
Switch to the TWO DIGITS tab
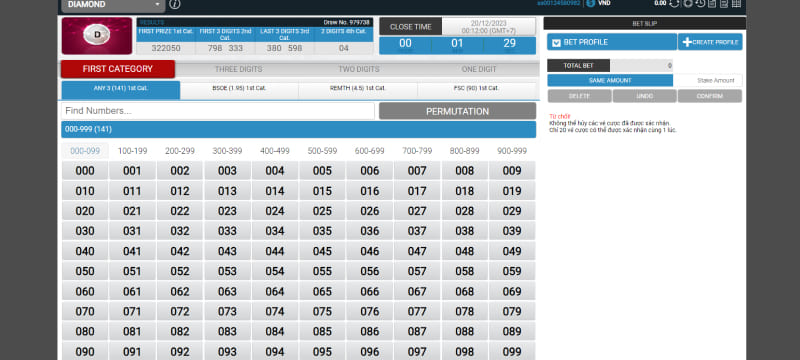click(x=359, y=69)
